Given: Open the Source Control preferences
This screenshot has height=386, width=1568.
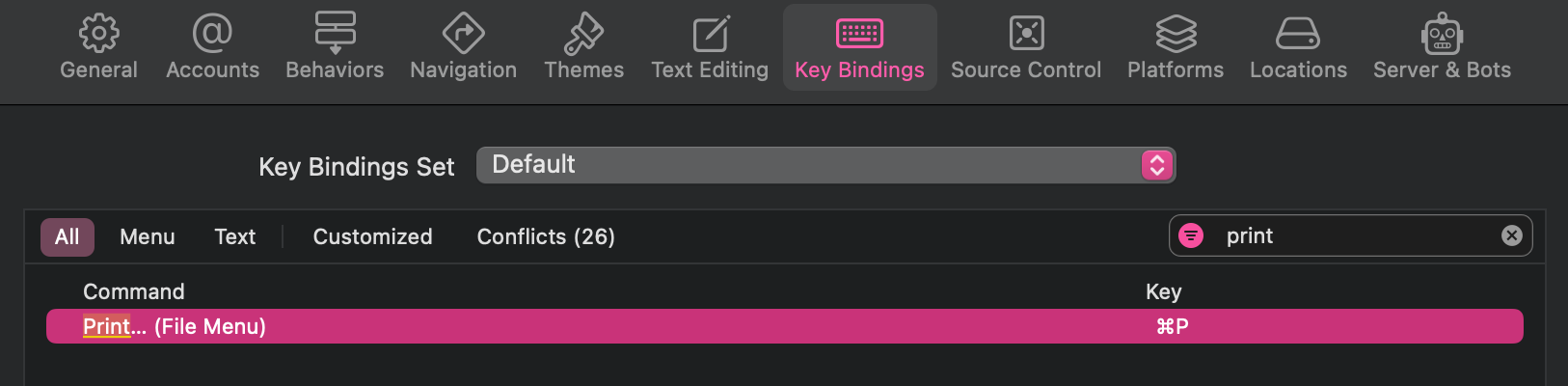Looking at the screenshot, I should click(x=1026, y=47).
